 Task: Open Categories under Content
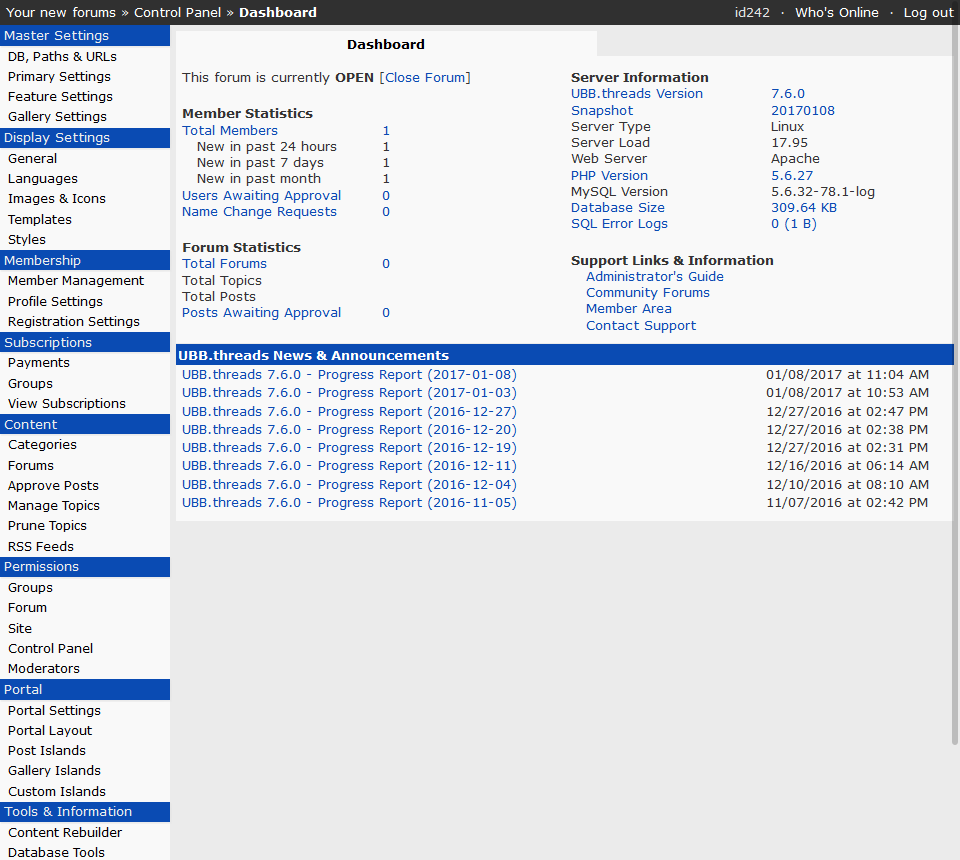(x=42, y=444)
